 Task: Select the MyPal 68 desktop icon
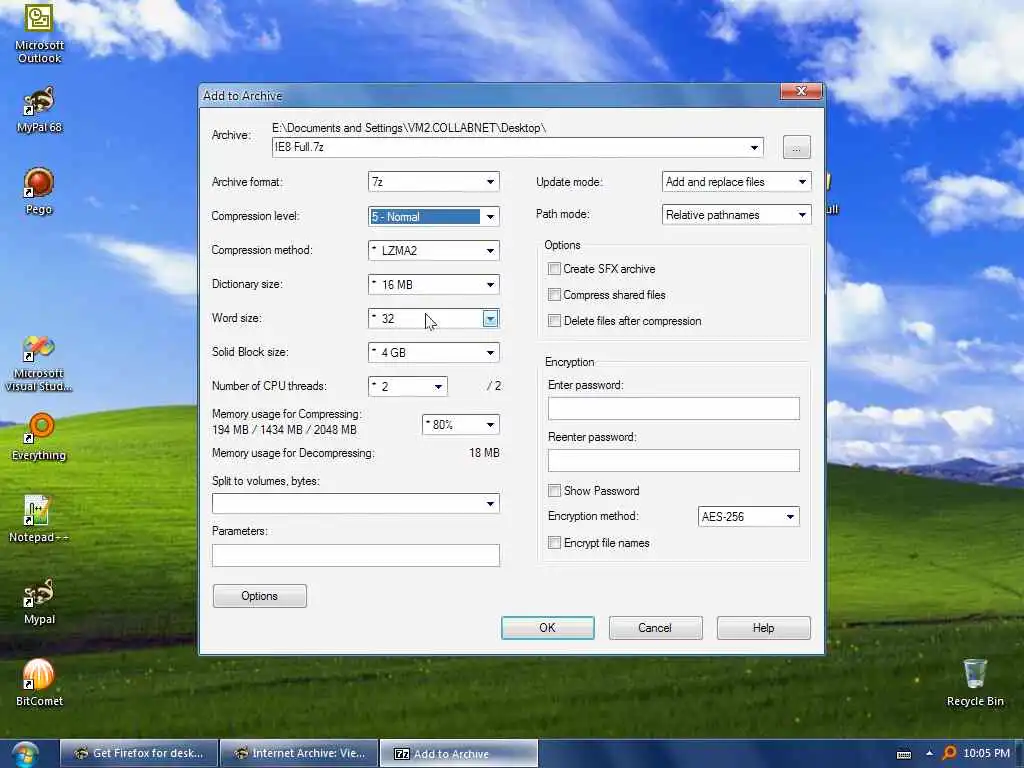point(39,110)
